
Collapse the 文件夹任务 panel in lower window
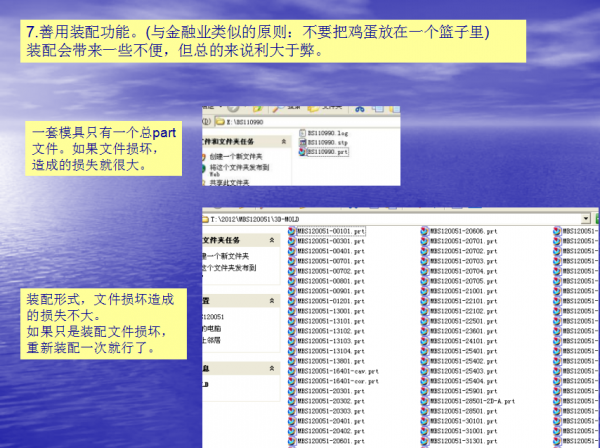[x=272, y=240]
